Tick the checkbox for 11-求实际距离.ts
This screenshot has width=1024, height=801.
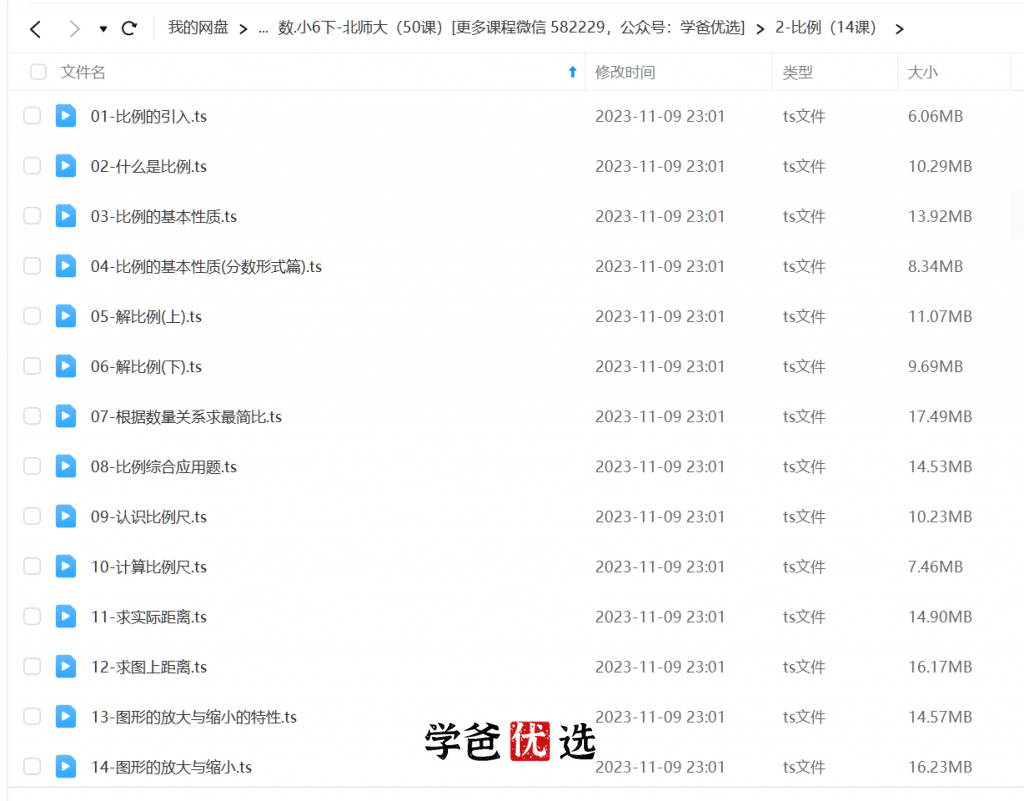[32, 616]
